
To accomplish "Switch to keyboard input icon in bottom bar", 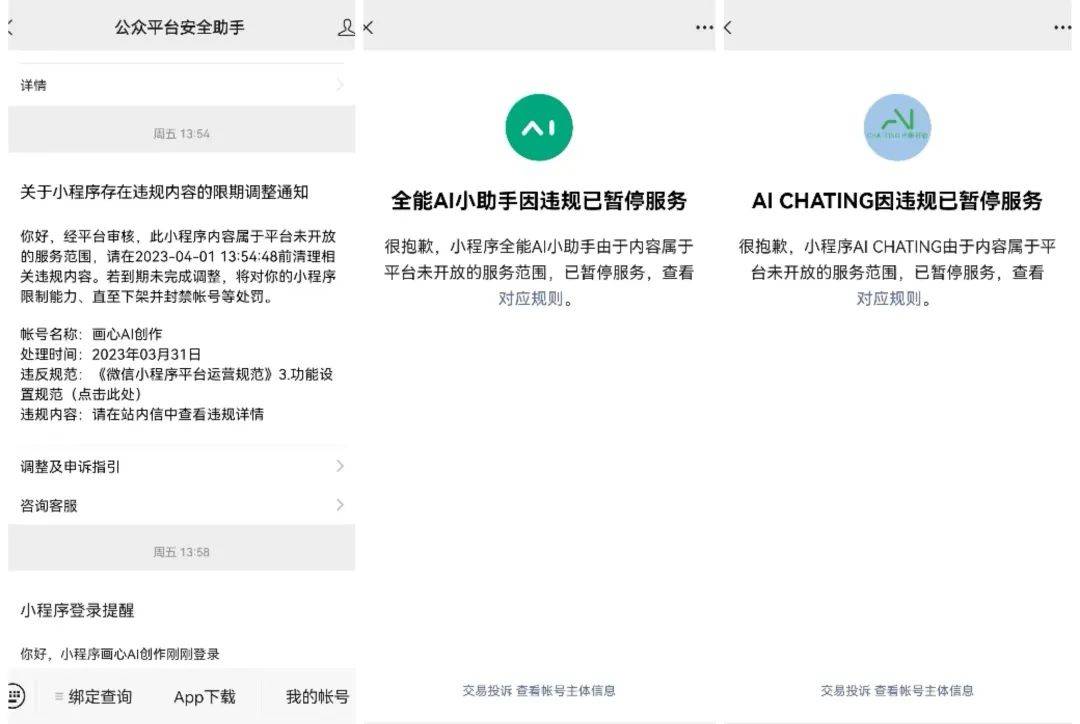I will 17,696.
